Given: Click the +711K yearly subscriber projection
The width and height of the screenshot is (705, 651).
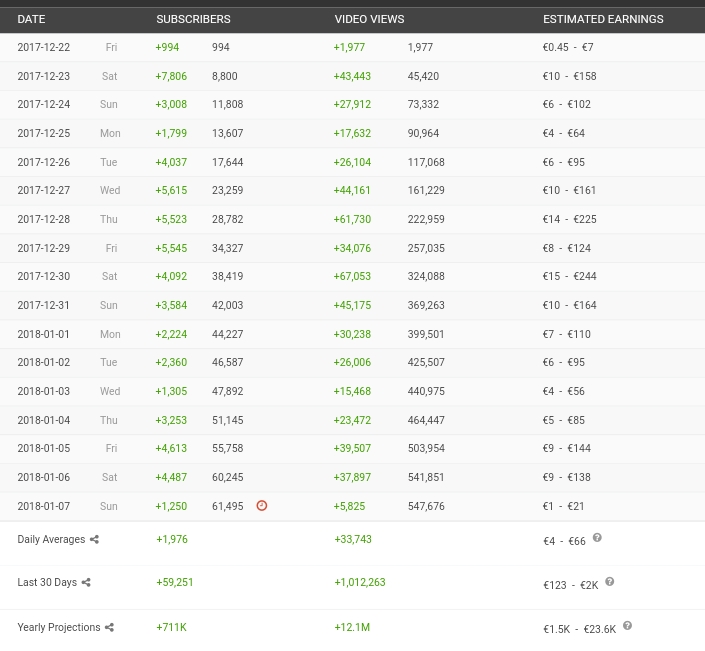Looking at the screenshot, I should point(171,628).
